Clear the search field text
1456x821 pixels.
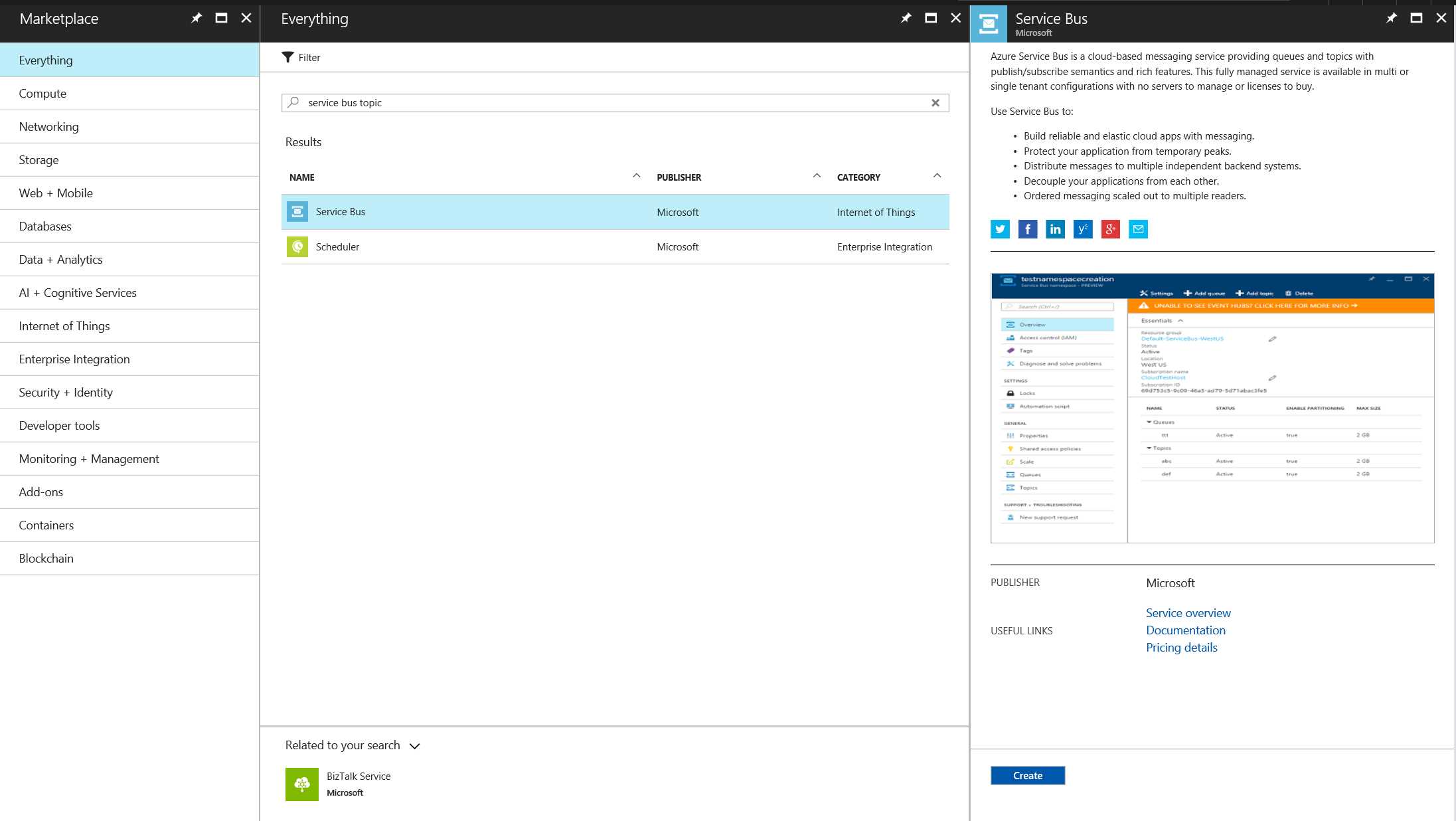click(x=935, y=102)
